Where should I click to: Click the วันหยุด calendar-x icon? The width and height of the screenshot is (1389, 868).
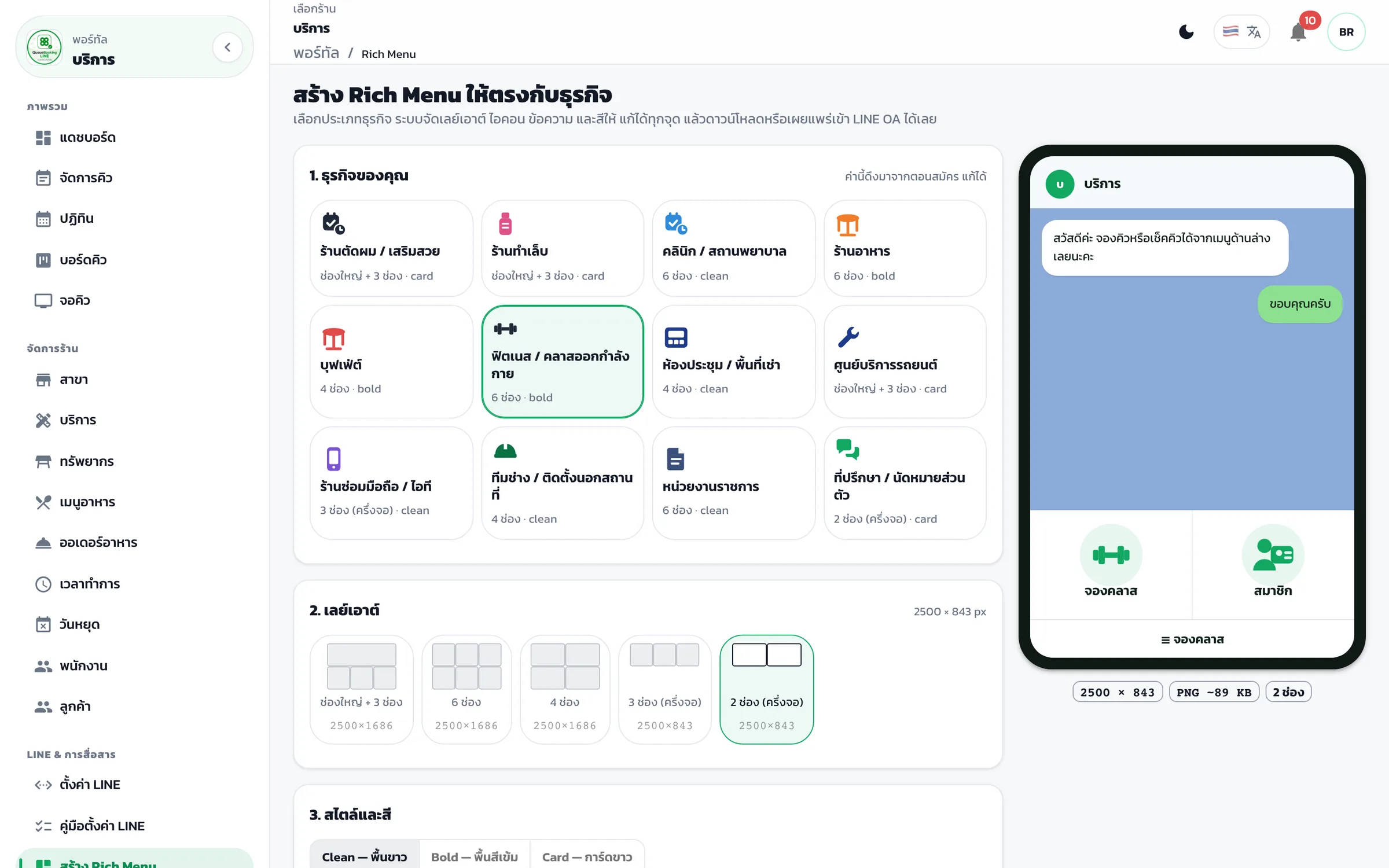tap(43, 625)
